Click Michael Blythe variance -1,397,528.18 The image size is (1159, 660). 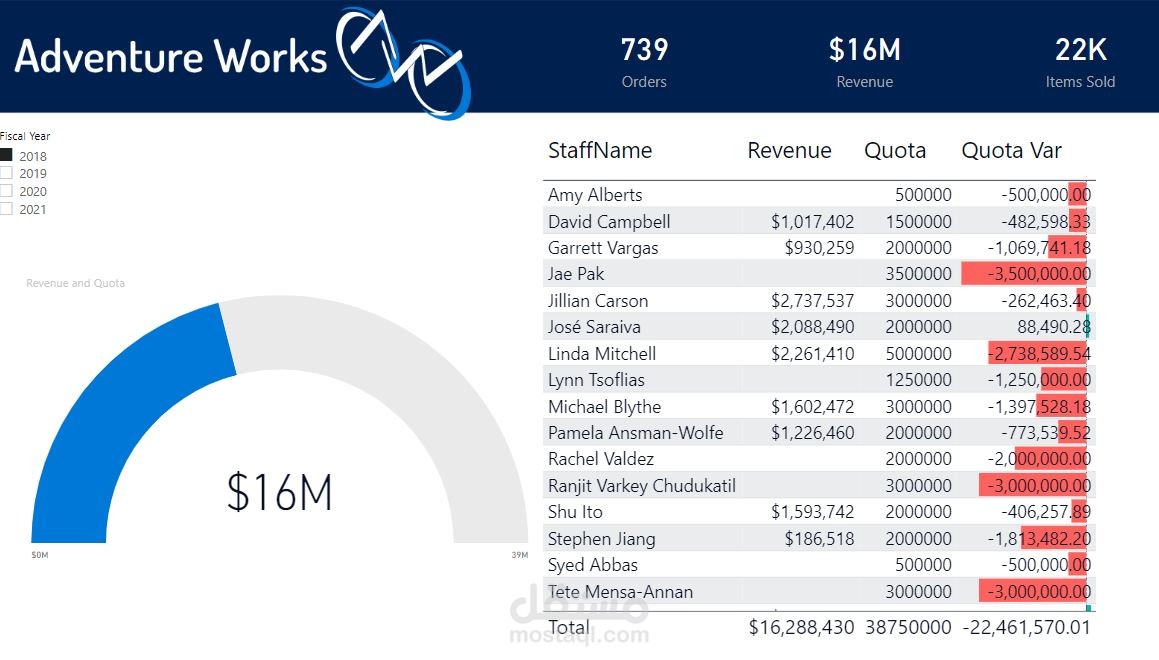(1039, 406)
